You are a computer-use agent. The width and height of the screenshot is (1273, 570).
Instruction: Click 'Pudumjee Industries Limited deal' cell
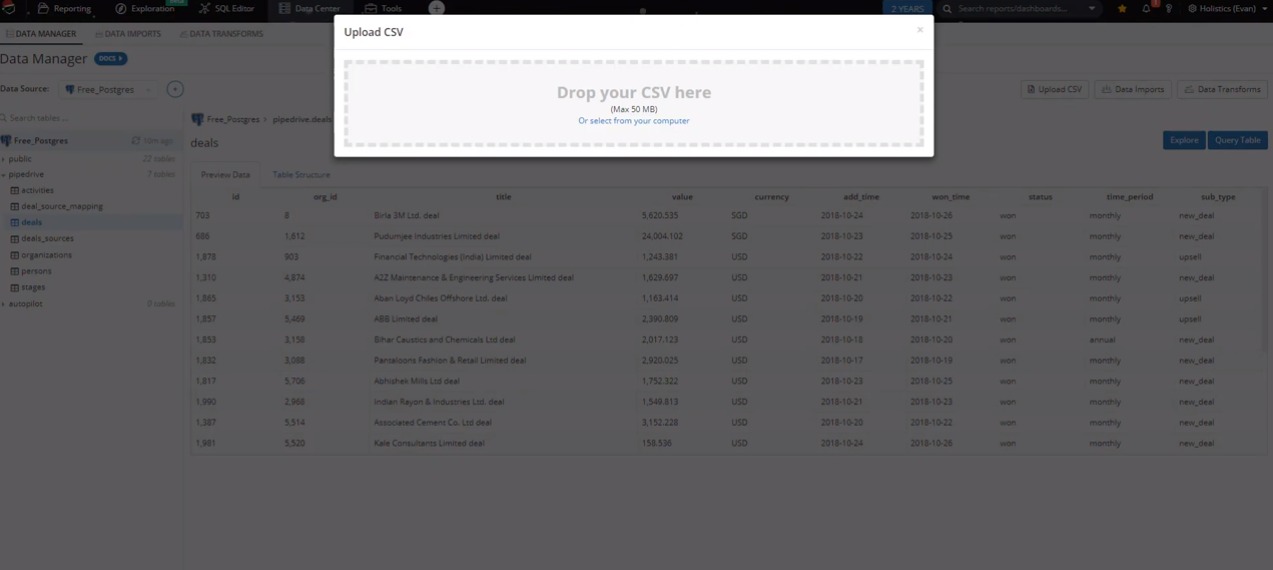pos(436,237)
